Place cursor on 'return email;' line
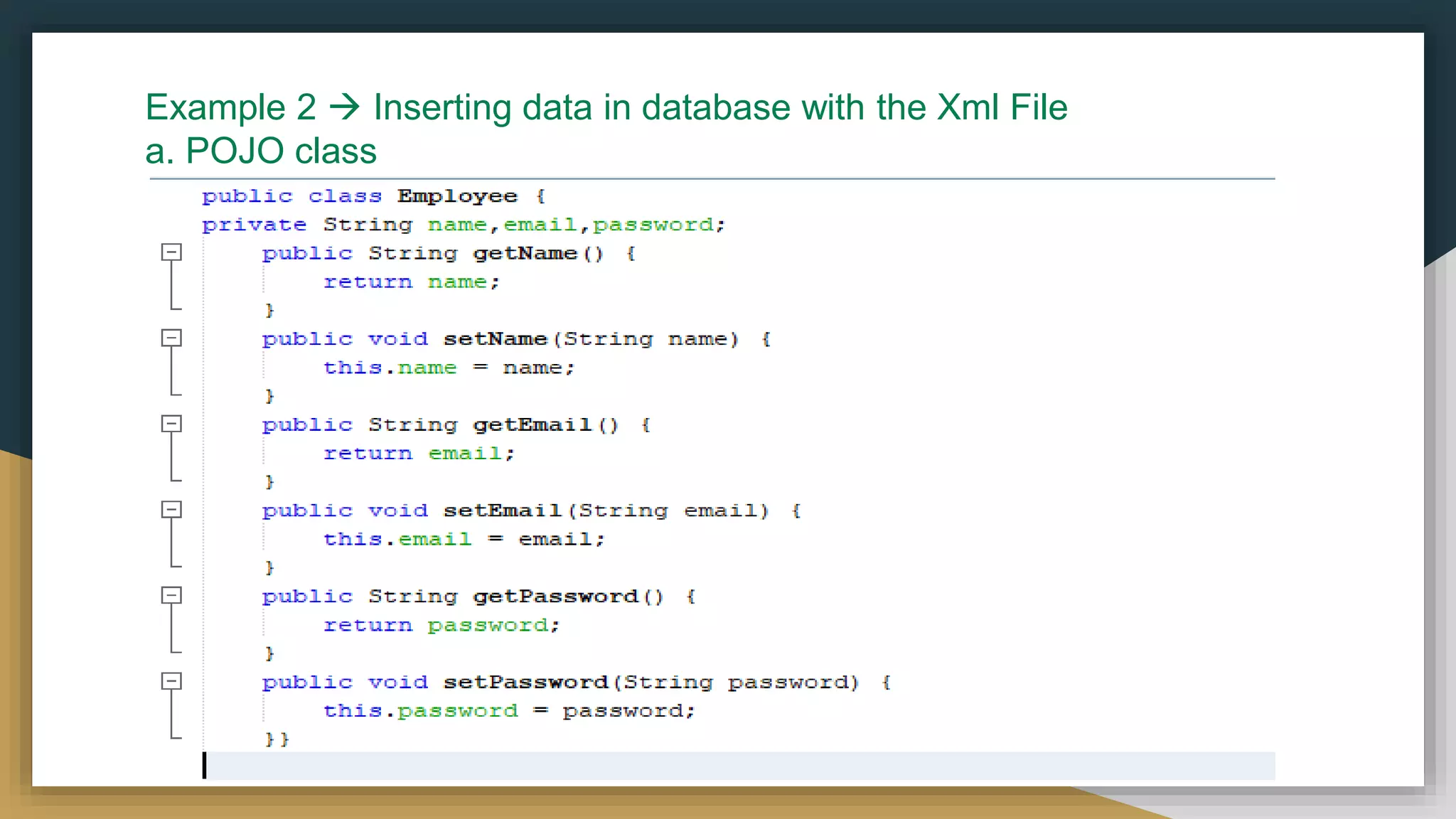Viewport: 1456px width, 819px height. (x=419, y=454)
